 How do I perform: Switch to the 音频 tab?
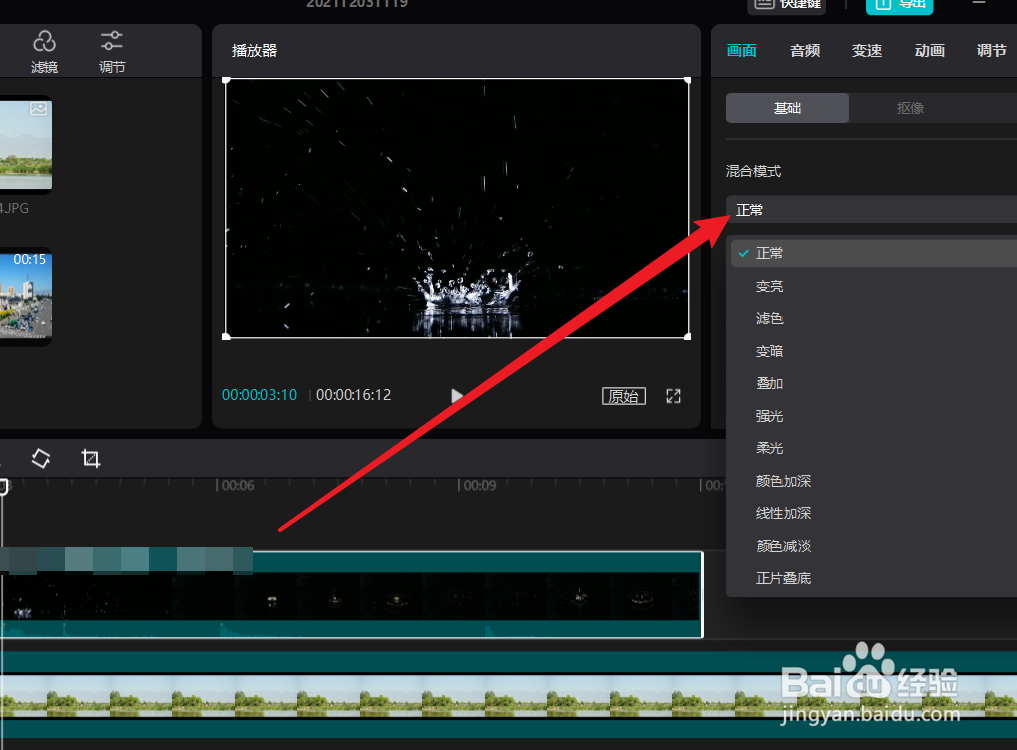[805, 51]
